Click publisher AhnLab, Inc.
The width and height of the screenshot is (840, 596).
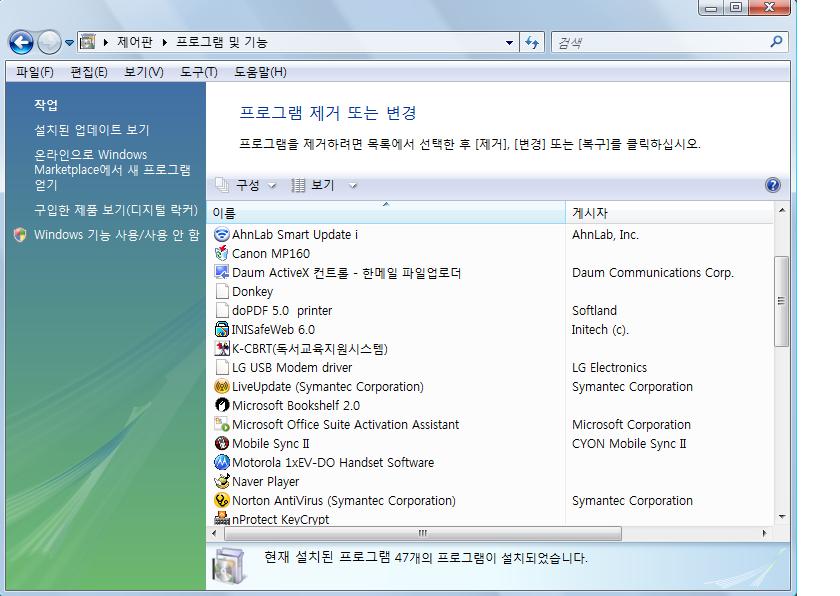tap(605, 235)
